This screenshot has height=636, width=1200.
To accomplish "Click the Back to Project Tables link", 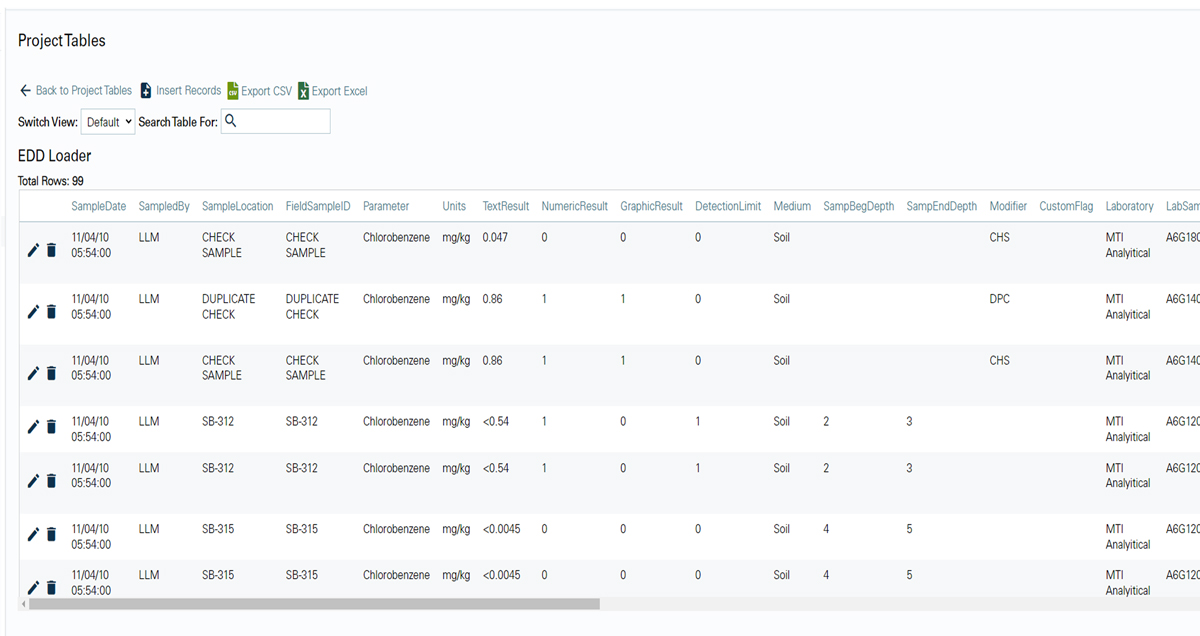I will tap(84, 90).
